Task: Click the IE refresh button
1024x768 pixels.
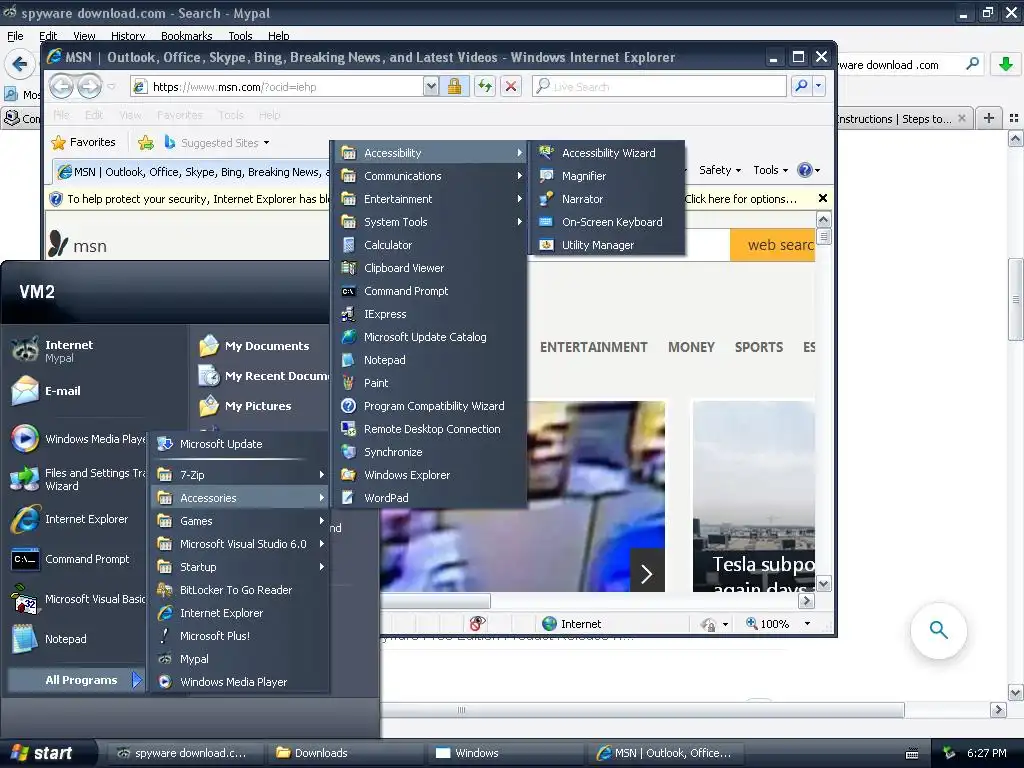Action: pyautogui.click(x=485, y=86)
